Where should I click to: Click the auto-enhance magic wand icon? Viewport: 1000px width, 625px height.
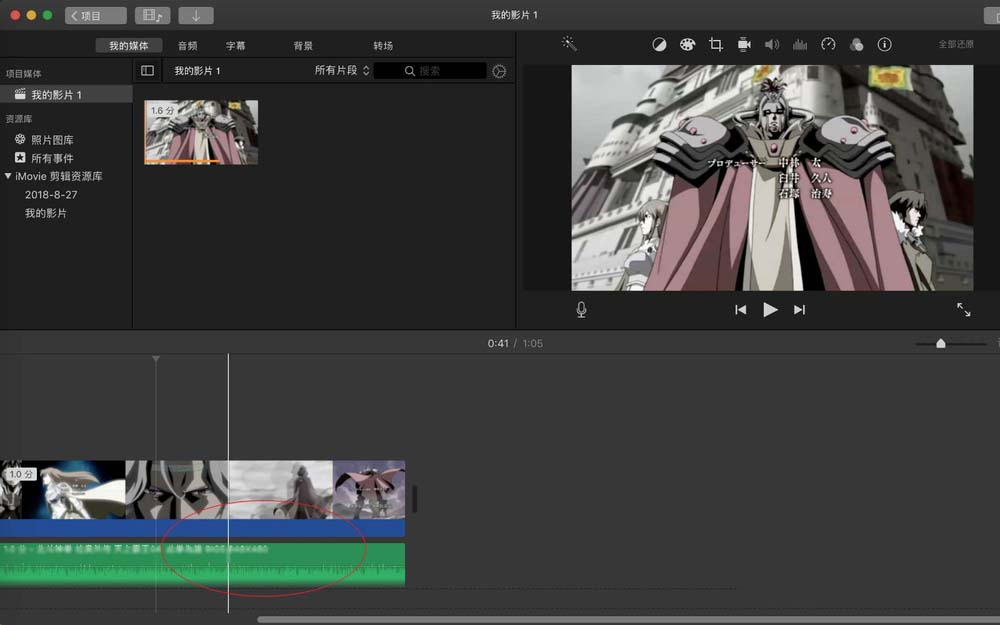point(568,44)
